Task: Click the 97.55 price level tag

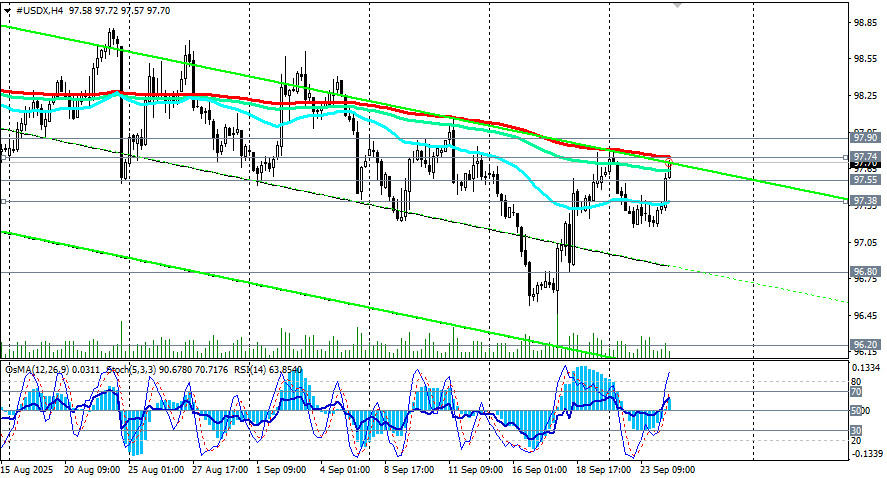Action: tap(865, 180)
